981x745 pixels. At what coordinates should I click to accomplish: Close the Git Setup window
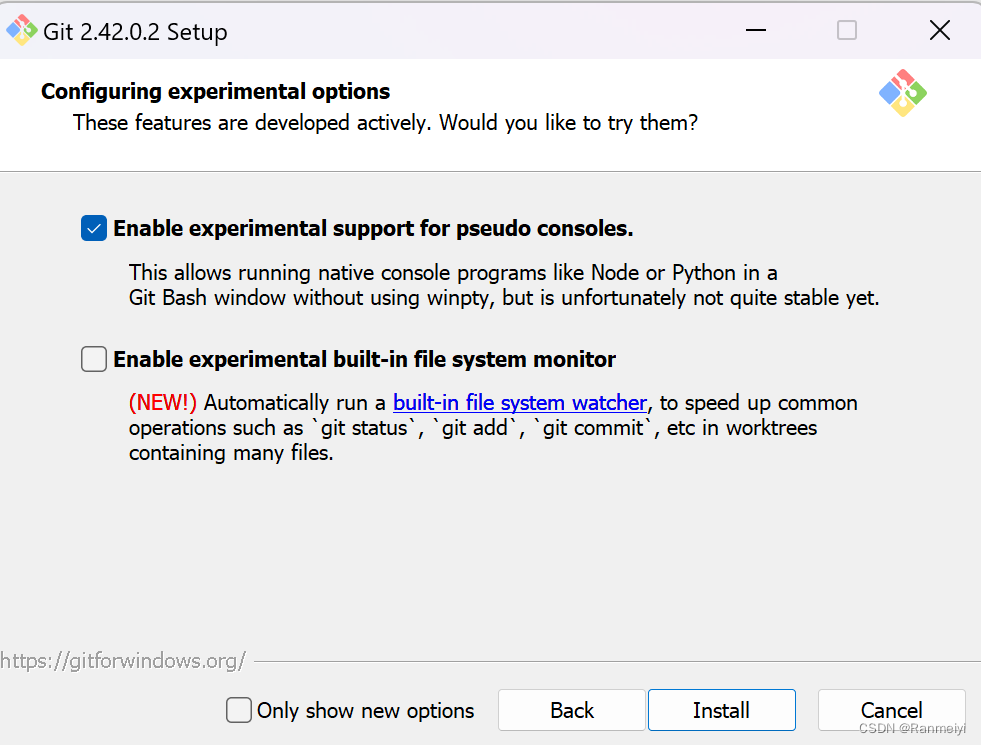click(939, 31)
